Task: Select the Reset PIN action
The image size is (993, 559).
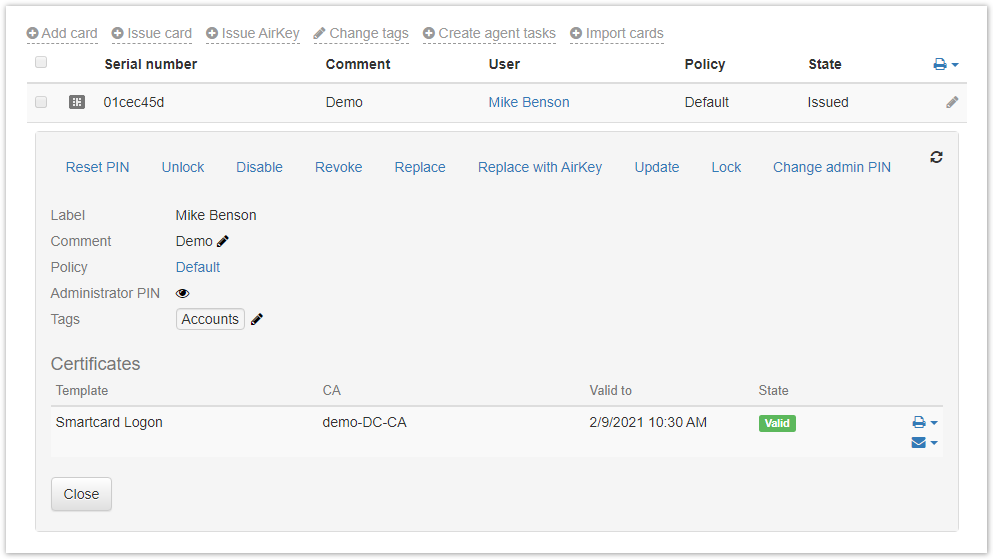Action: 97,167
